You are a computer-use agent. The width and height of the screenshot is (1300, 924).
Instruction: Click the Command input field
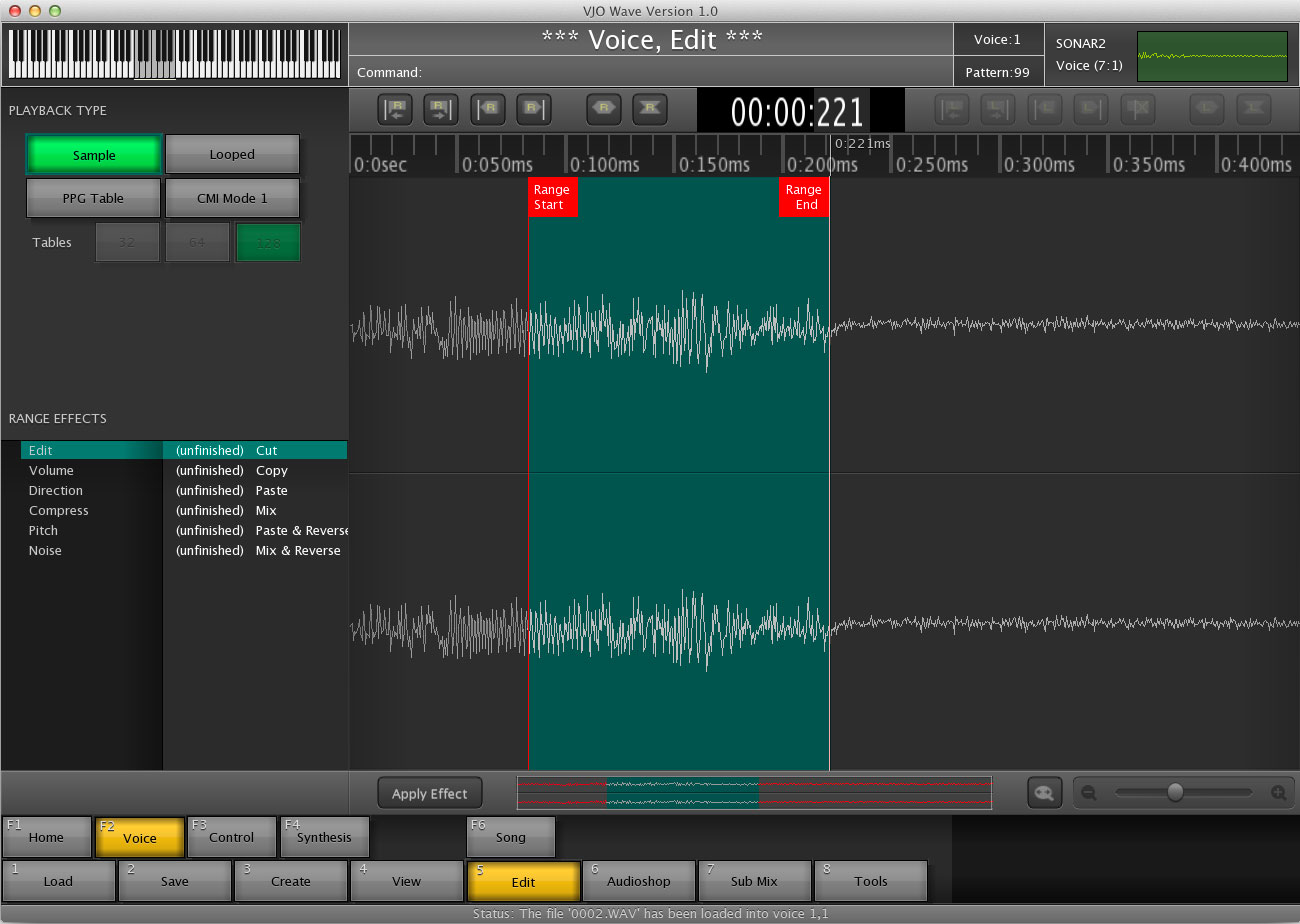(650, 72)
